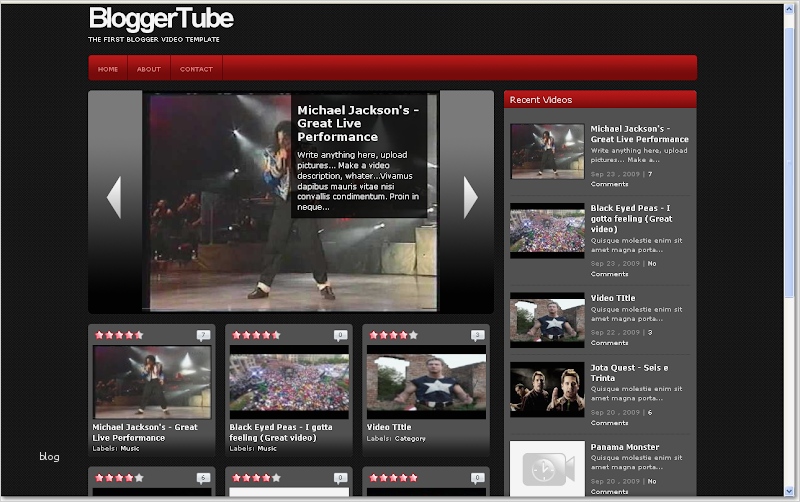This screenshot has height=502, width=800.
Task: Click the next slide arrow in the slider
Action: tap(470, 197)
